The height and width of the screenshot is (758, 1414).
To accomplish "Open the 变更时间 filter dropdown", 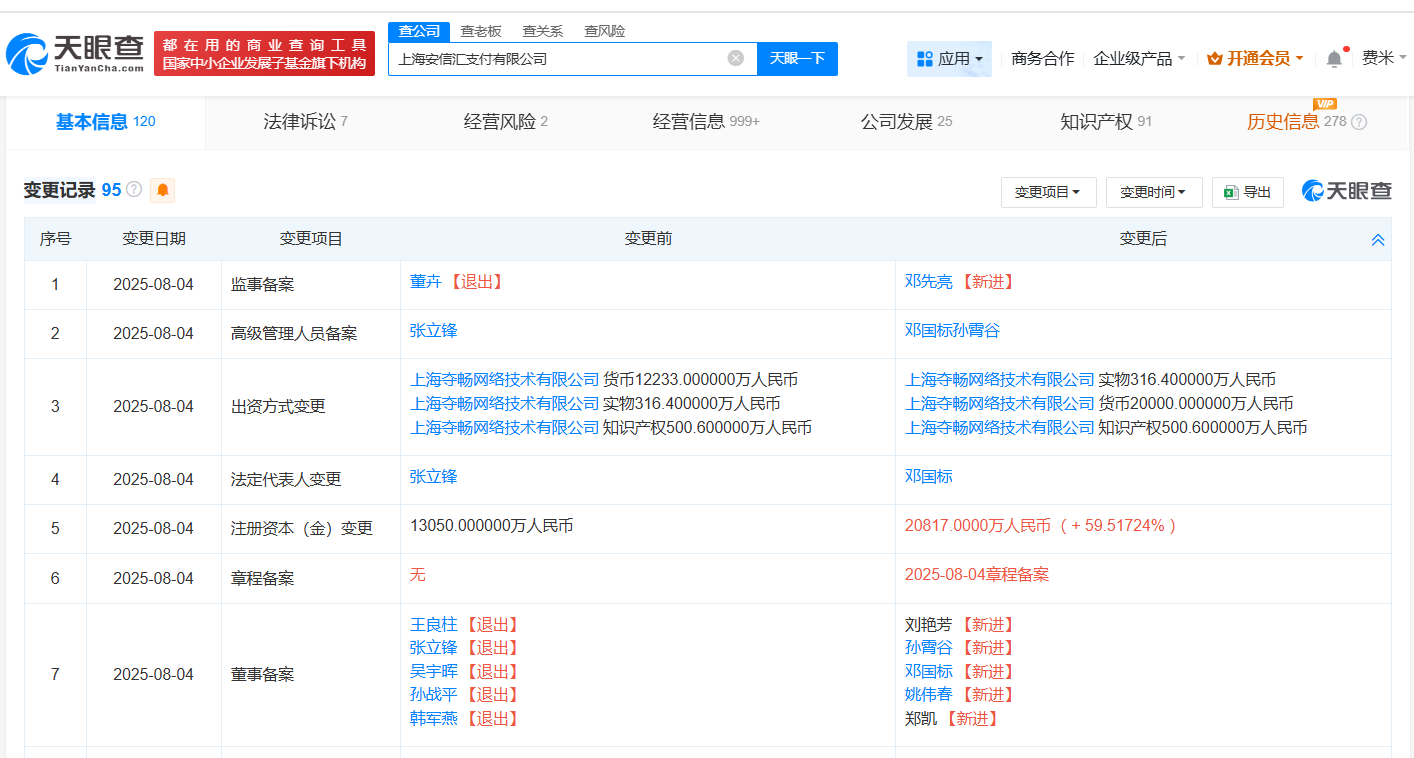I will (1154, 192).
